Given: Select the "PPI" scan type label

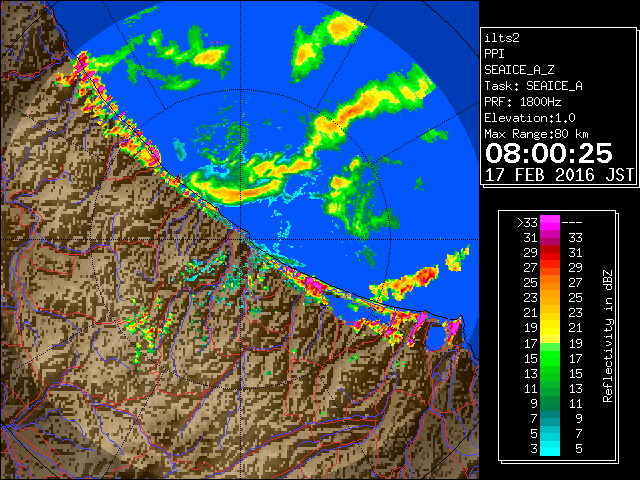Looking at the screenshot, I should (494, 54).
